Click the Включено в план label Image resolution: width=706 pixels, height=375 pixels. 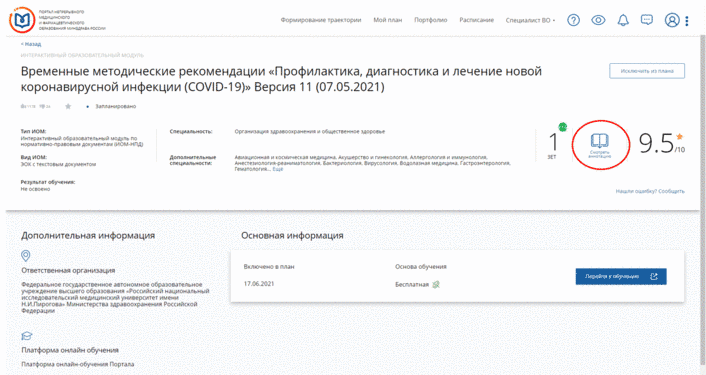269,267
